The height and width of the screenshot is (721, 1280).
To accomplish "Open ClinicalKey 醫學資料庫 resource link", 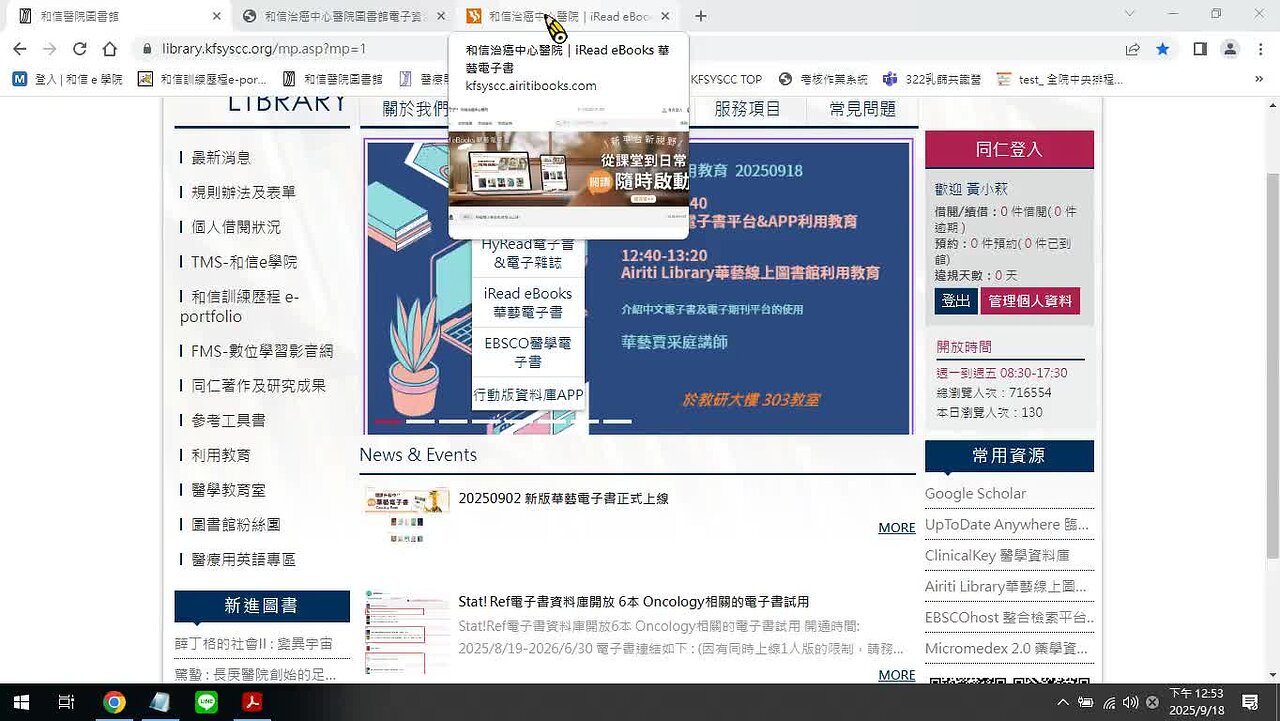I will (997, 555).
